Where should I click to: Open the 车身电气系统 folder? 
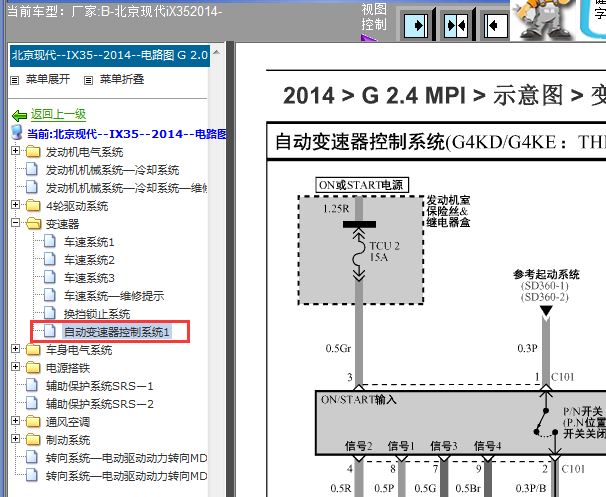[79, 350]
